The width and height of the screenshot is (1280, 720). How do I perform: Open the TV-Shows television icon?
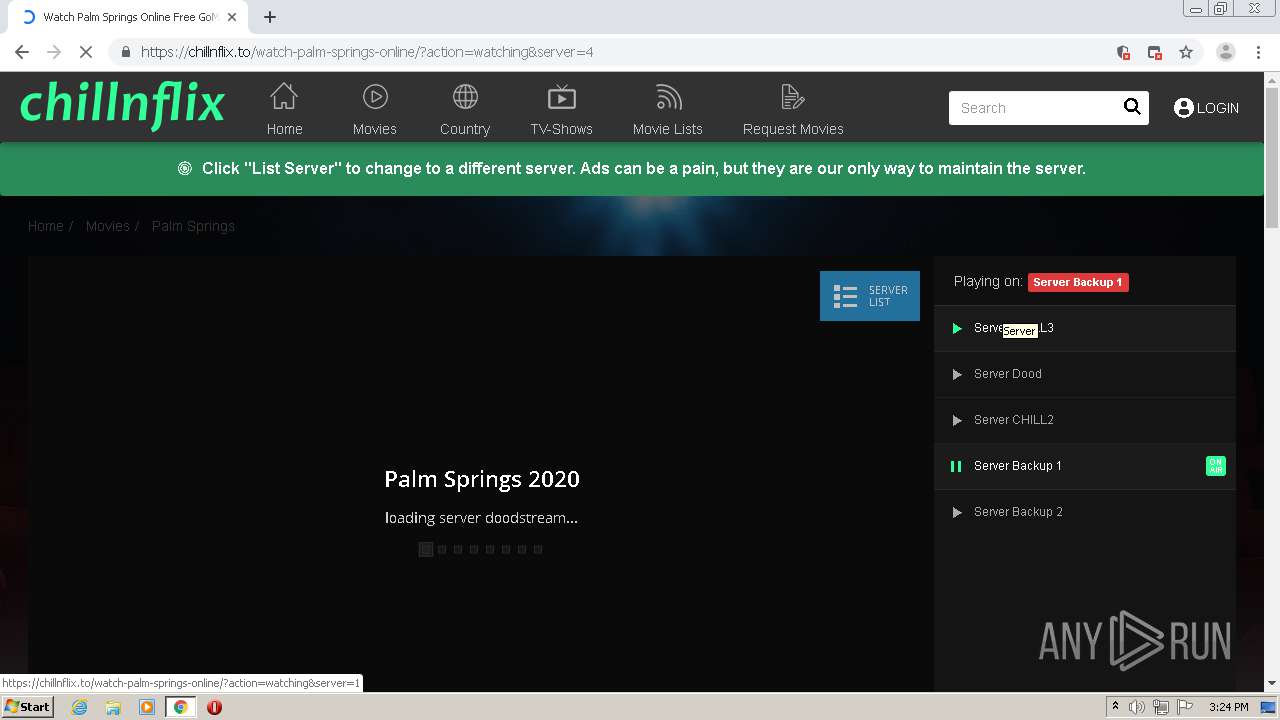[x=562, y=97]
